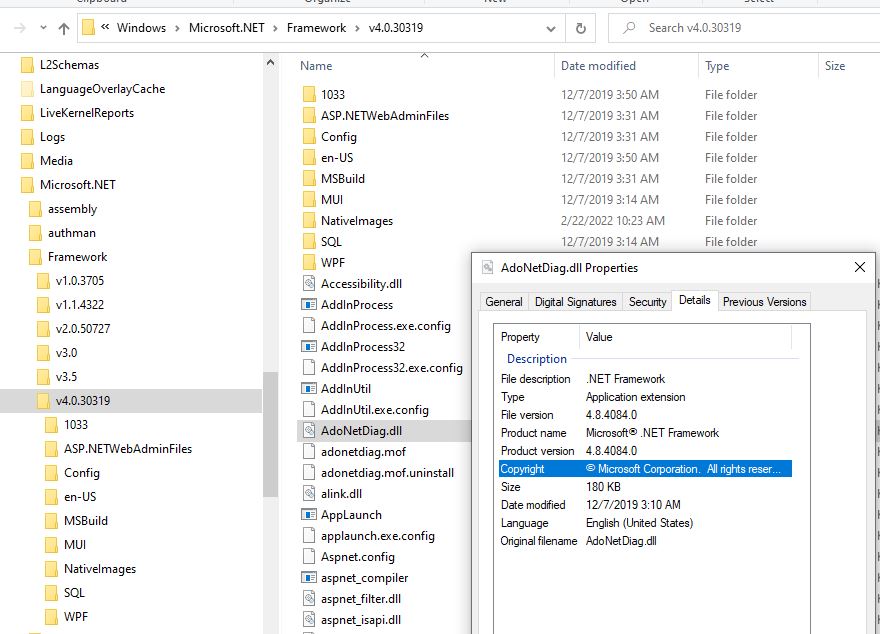Select the General tab
The image size is (880, 634).
(x=503, y=302)
